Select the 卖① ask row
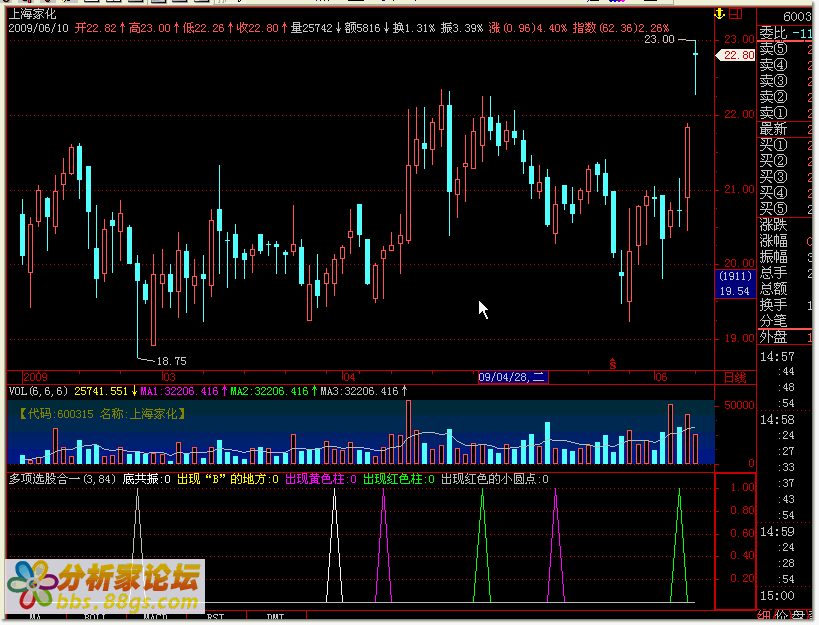 tap(785, 113)
